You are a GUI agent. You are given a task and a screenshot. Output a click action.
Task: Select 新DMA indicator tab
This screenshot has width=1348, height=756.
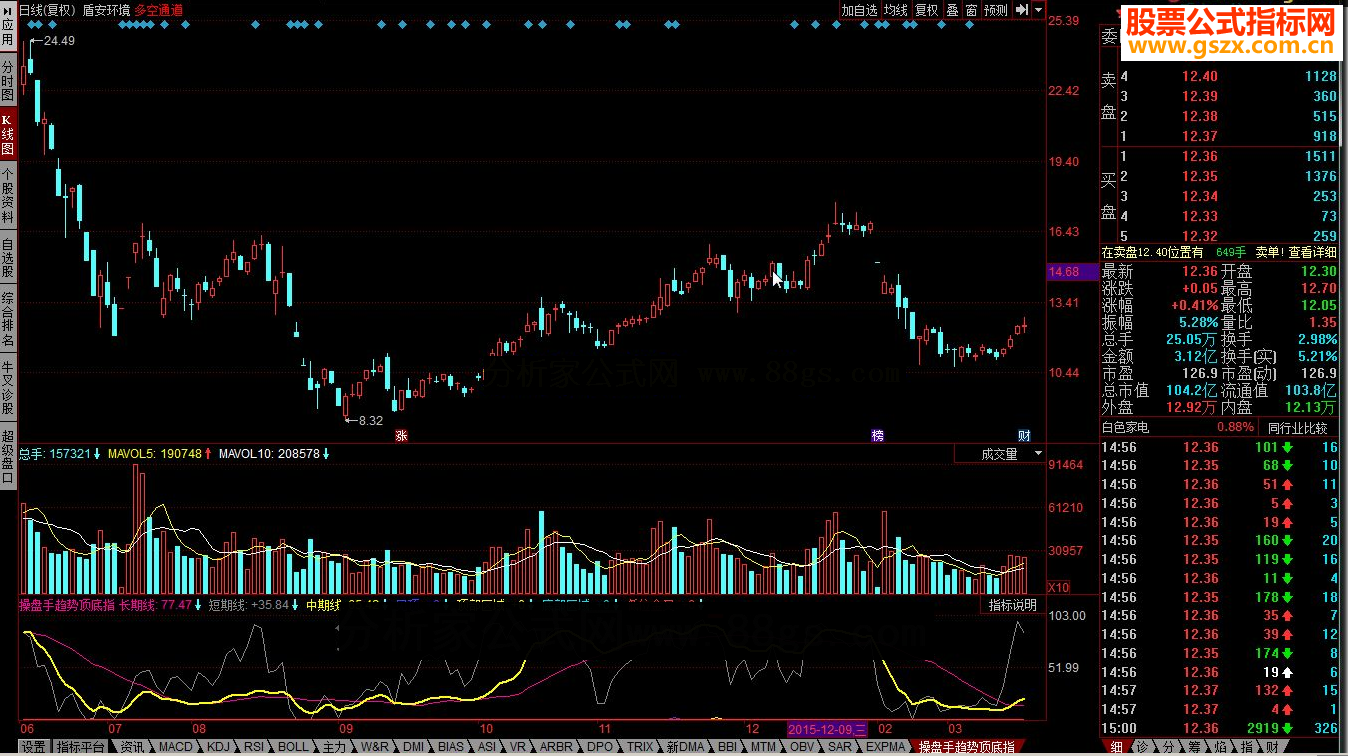(685, 747)
